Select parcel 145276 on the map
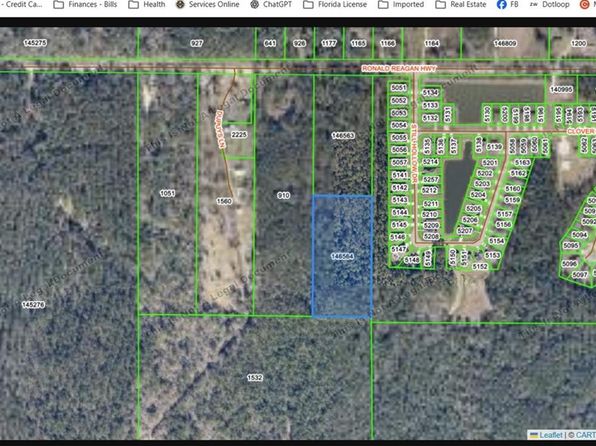Viewport: 596px width, 446px height. pyautogui.click(x=33, y=305)
